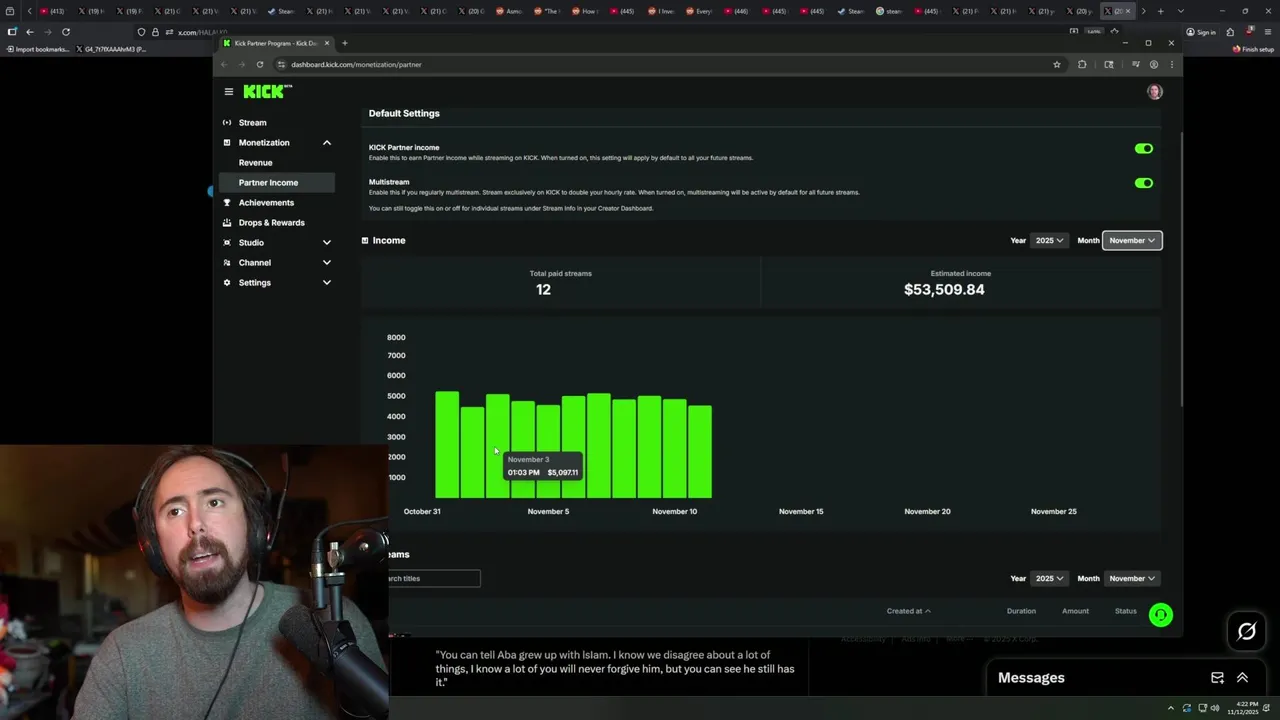
Task: Toggle the Multistream switch
Action: tap(1144, 183)
